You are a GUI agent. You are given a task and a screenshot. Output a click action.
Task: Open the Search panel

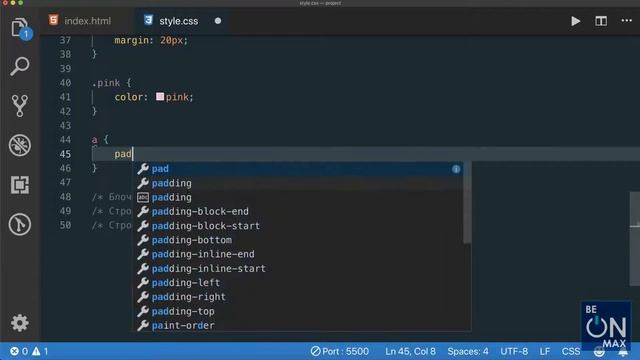pyautogui.click(x=20, y=66)
